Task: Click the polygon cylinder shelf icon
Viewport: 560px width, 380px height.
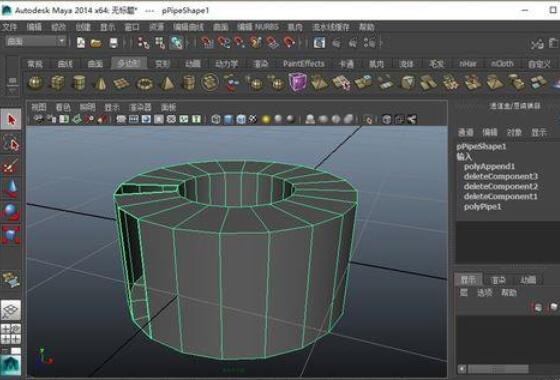Action: pyautogui.click(x=79, y=82)
